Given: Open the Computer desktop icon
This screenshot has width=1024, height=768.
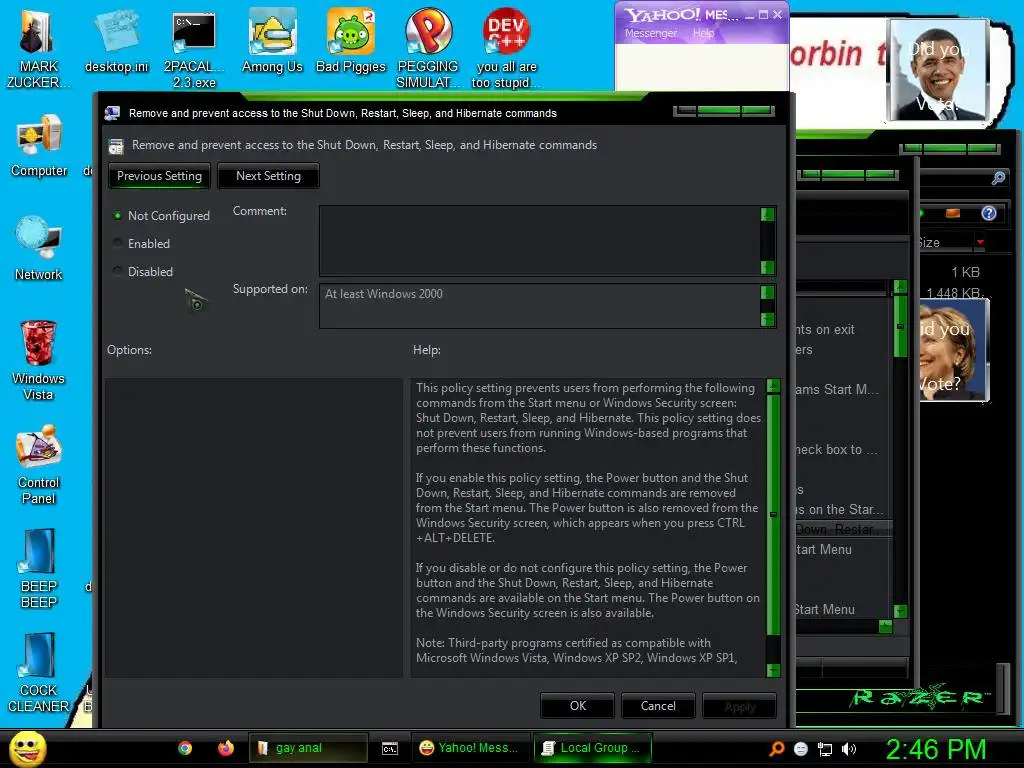Looking at the screenshot, I should click(39, 145).
